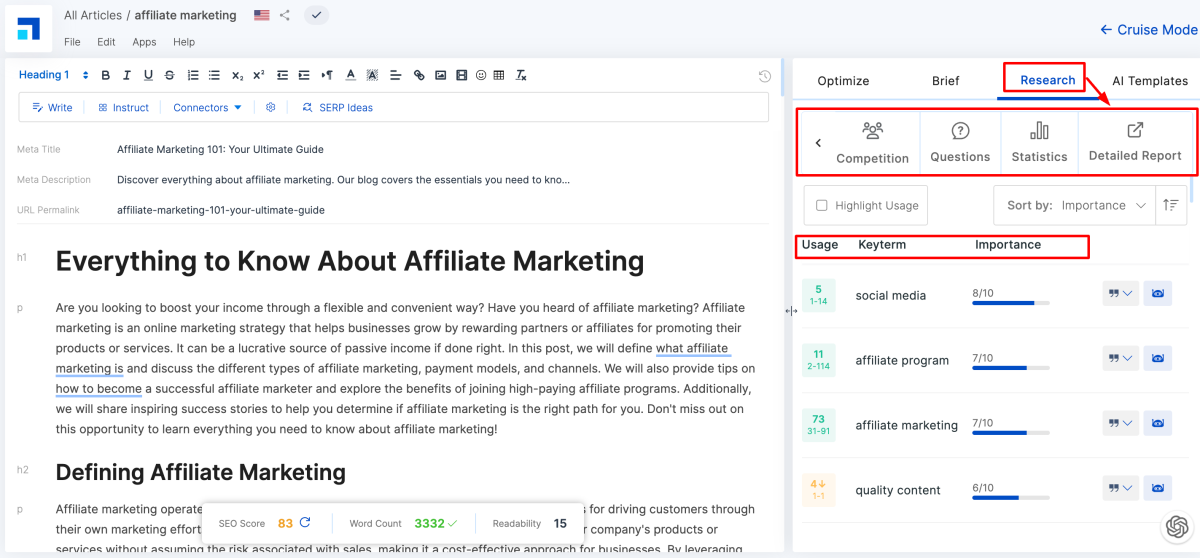This screenshot has width=1200, height=558.
Task: Click the Meta Title text field
Action: (220, 149)
